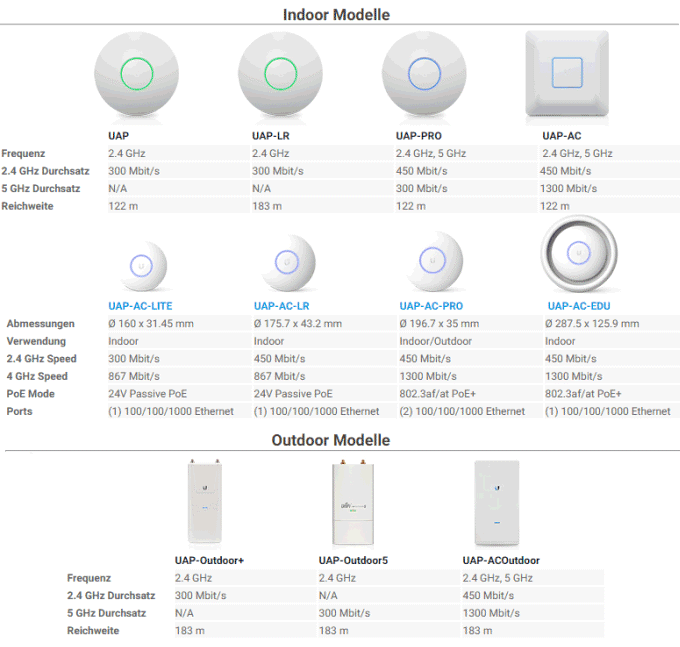Click the UAP-AC-EDU speaker-ring device image
Screen dimensions: 680x647
coord(579,254)
